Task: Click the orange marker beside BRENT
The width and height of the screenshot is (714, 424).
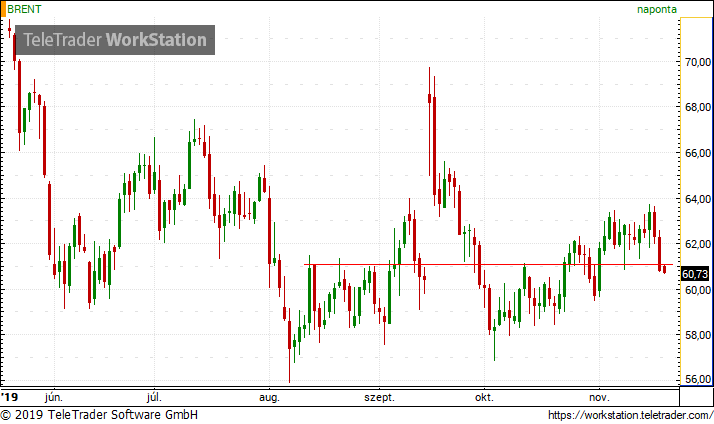Action: click(3, 9)
